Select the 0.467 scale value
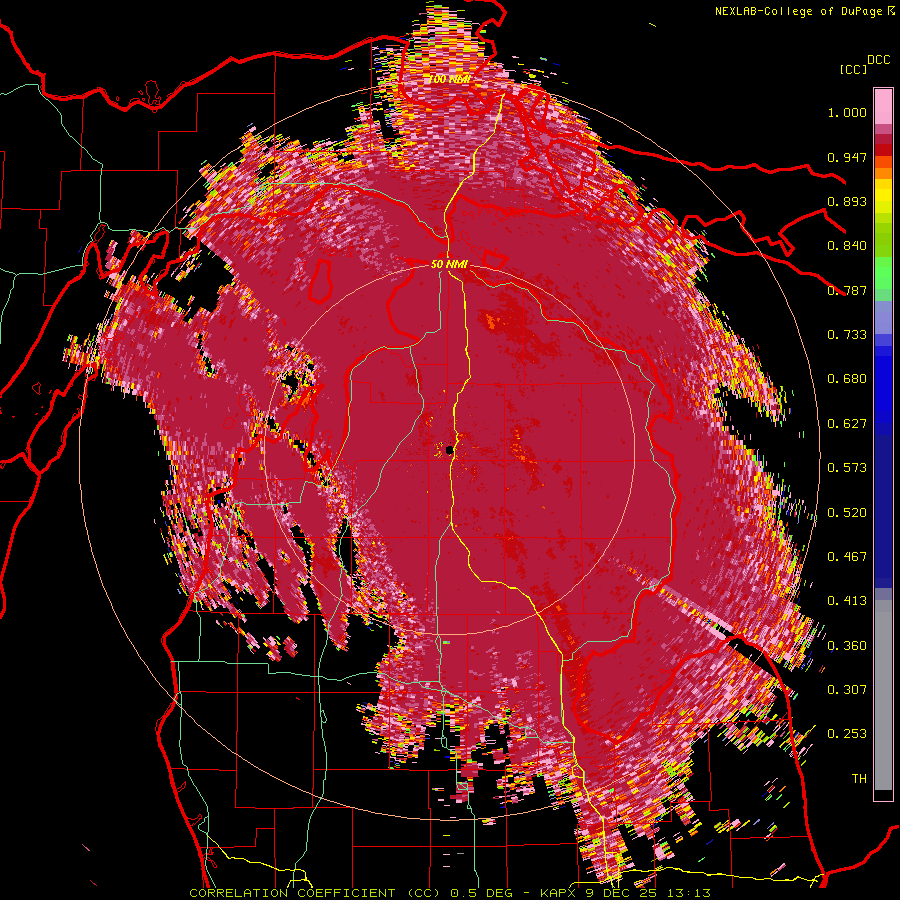900x900 pixels. 847,557
